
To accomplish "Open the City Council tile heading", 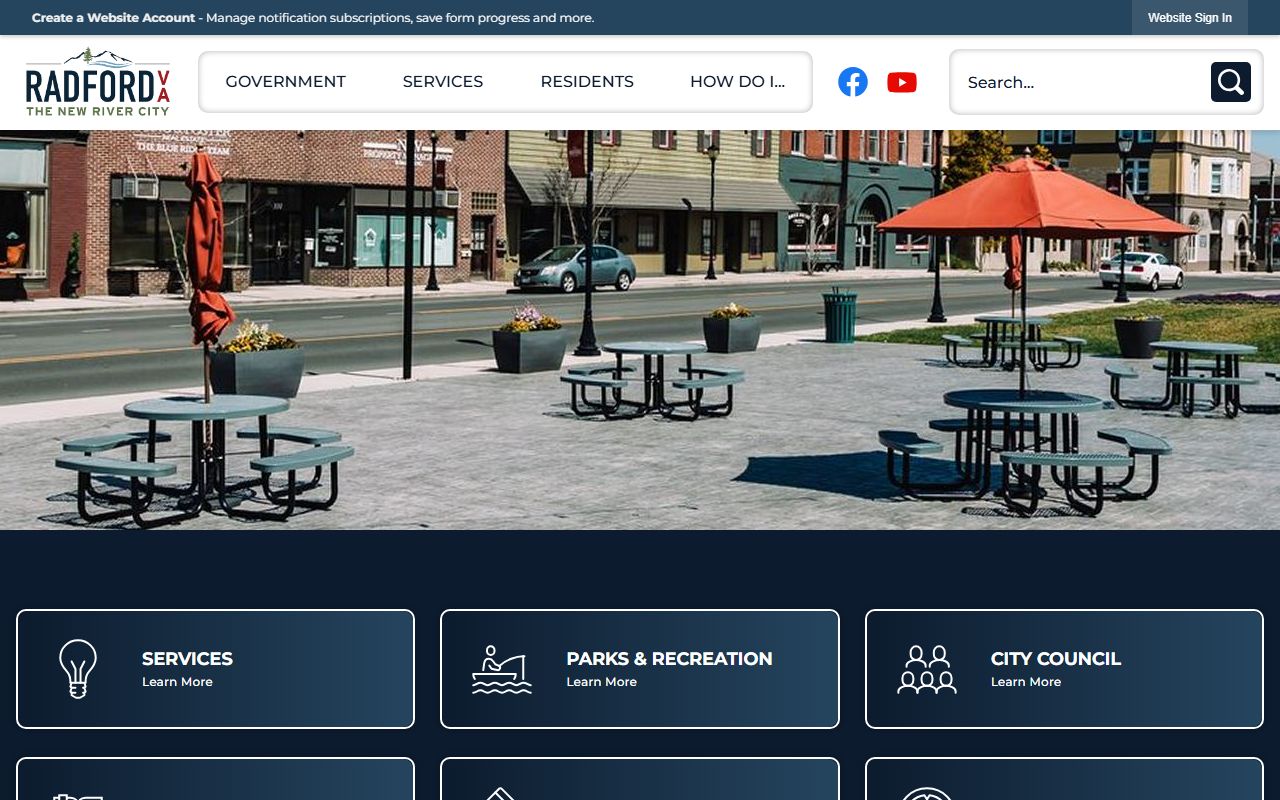I will coord(1055,658).
